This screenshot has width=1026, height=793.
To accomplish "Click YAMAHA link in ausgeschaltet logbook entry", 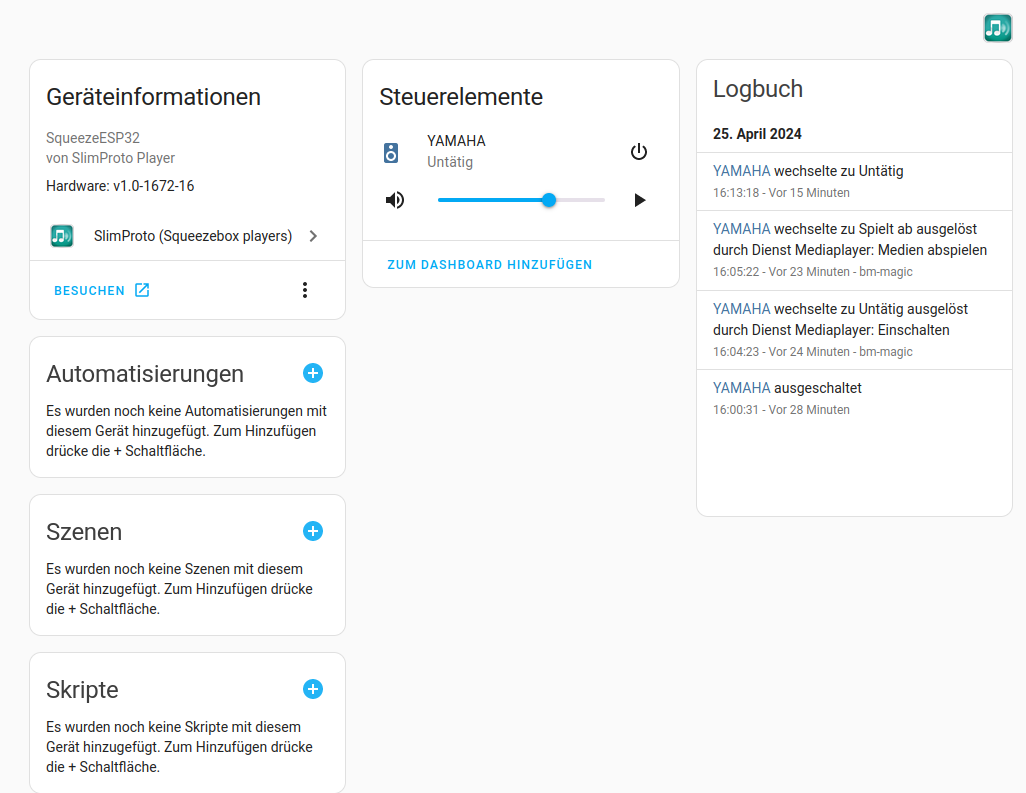I will pyautogui.click(x=741, y=387).
